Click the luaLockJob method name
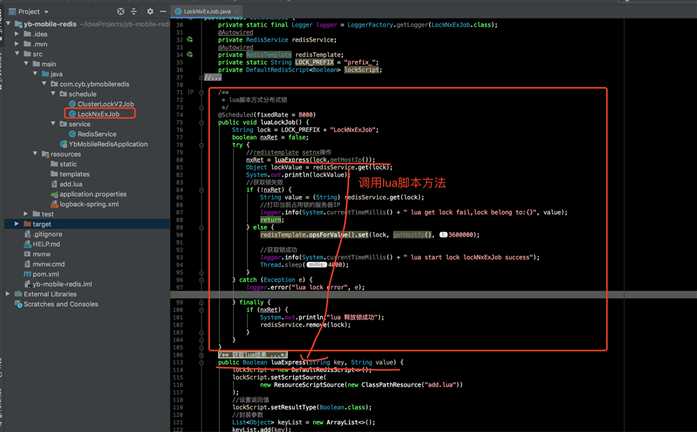 [x=278, y=122]
